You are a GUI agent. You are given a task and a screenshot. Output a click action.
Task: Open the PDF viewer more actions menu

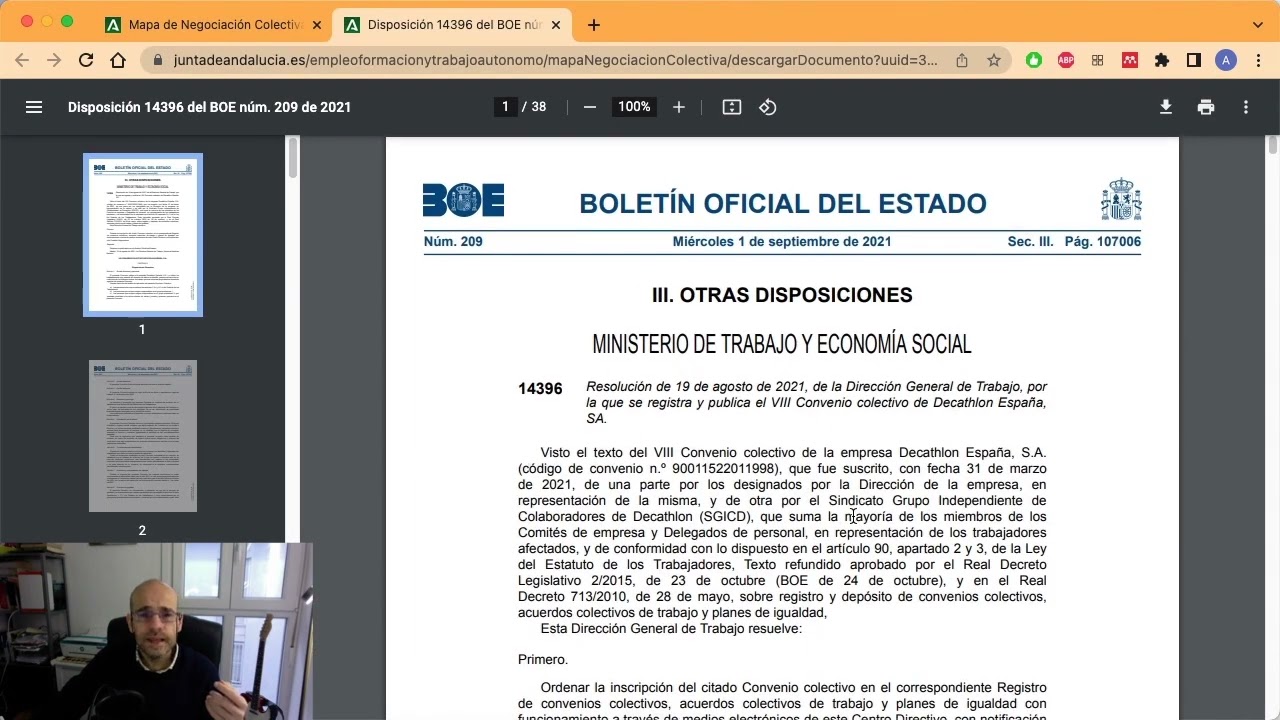[1246, 107]
